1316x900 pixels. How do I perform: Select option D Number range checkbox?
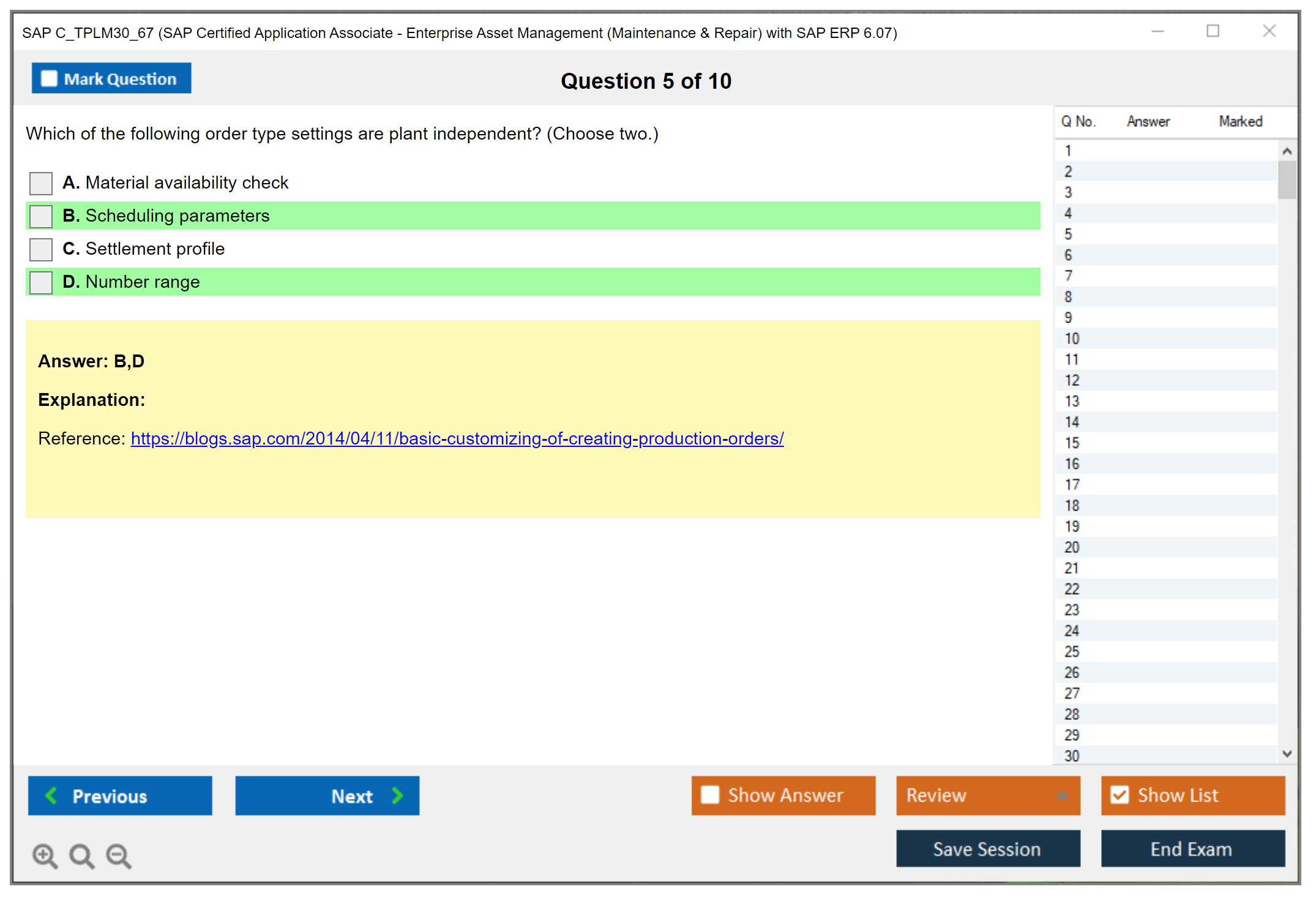41,282
